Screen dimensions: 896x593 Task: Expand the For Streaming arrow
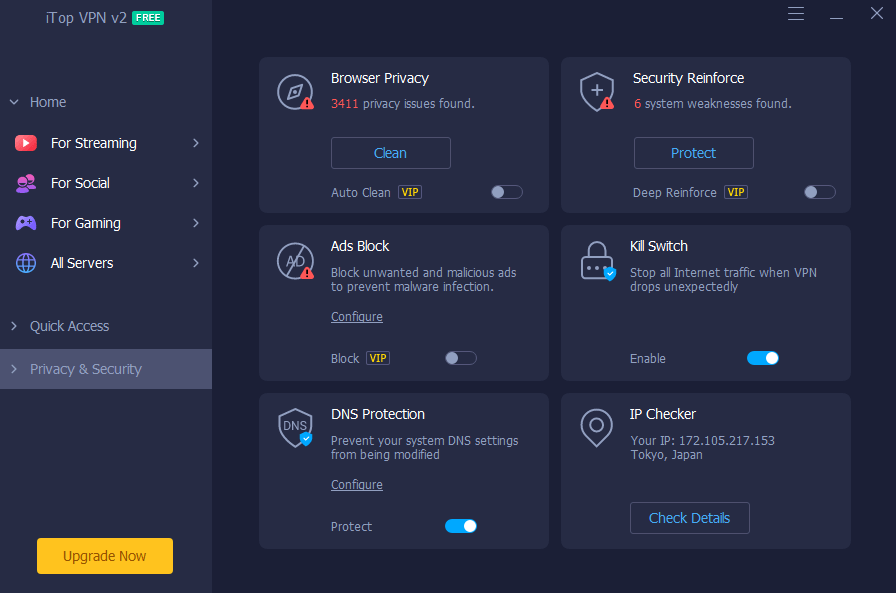coord(196,143)
